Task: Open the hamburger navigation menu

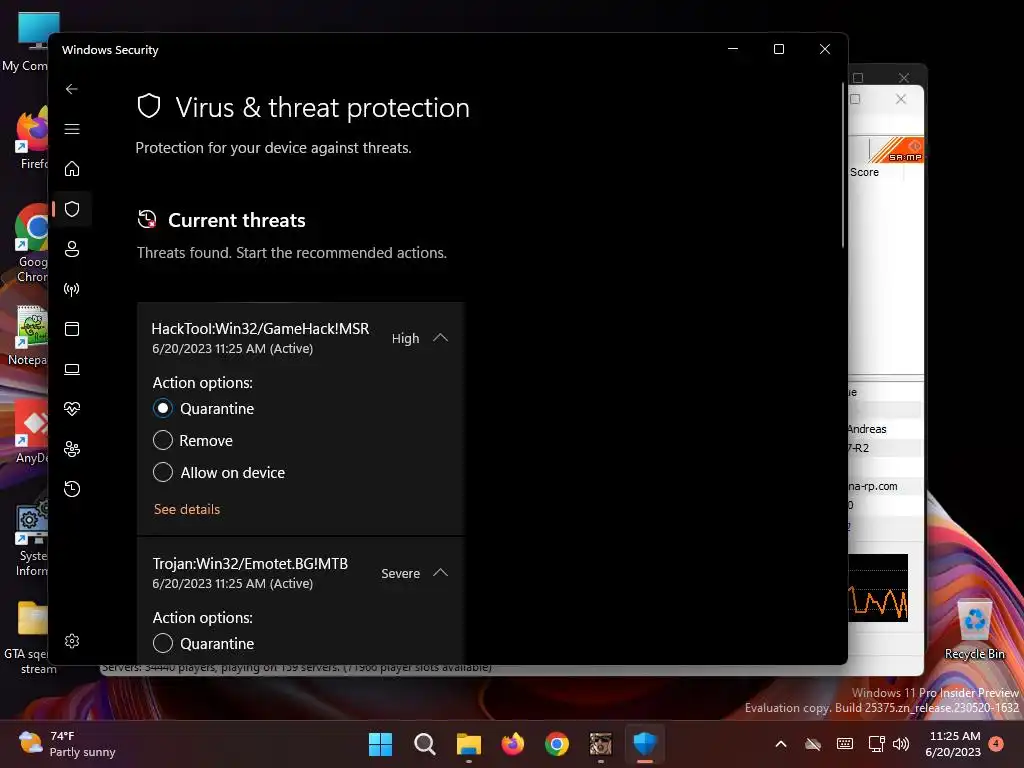Action: [72, 129]
